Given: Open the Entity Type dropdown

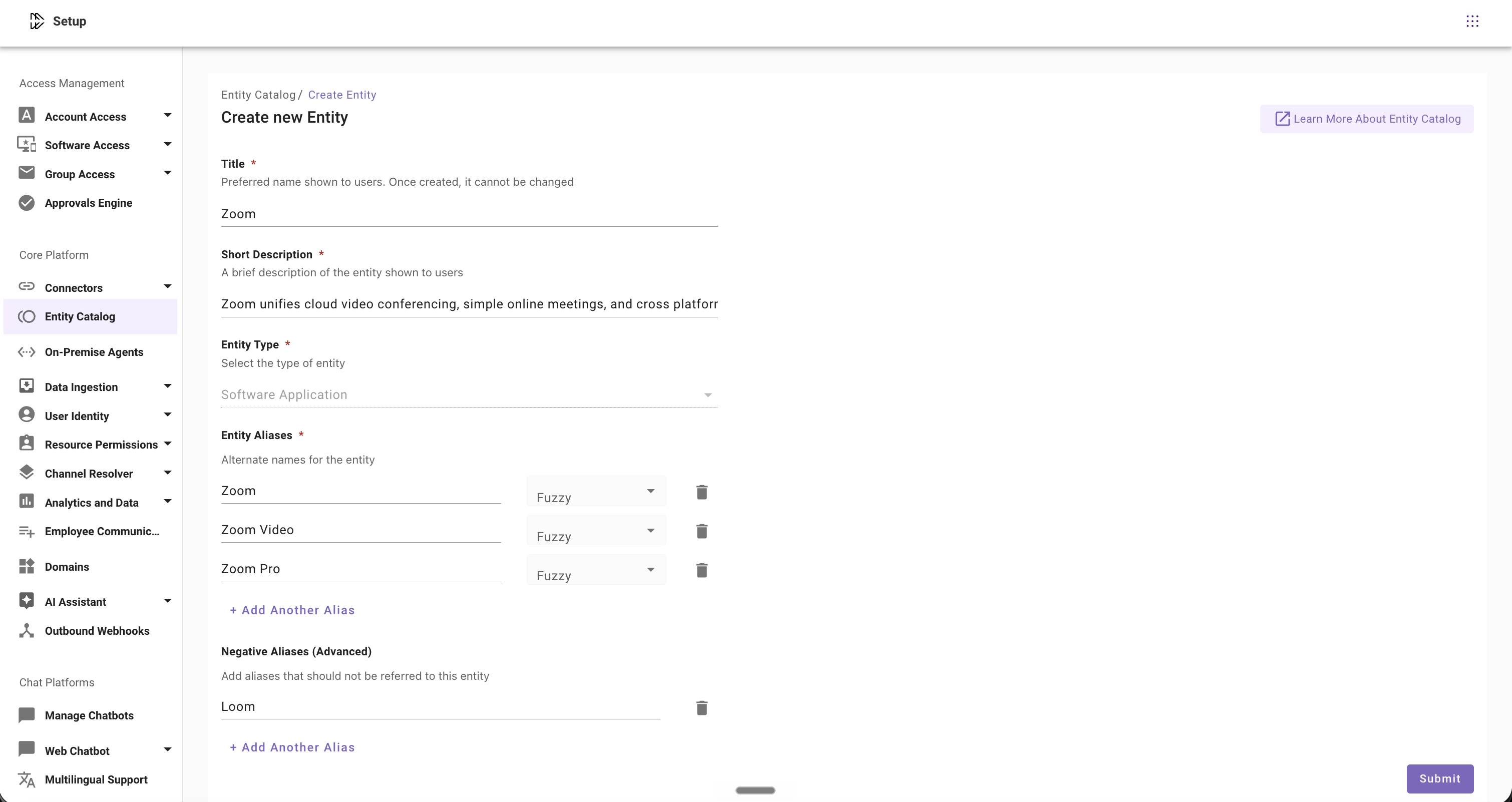Looking at the screenshot, I should [469, 394].
